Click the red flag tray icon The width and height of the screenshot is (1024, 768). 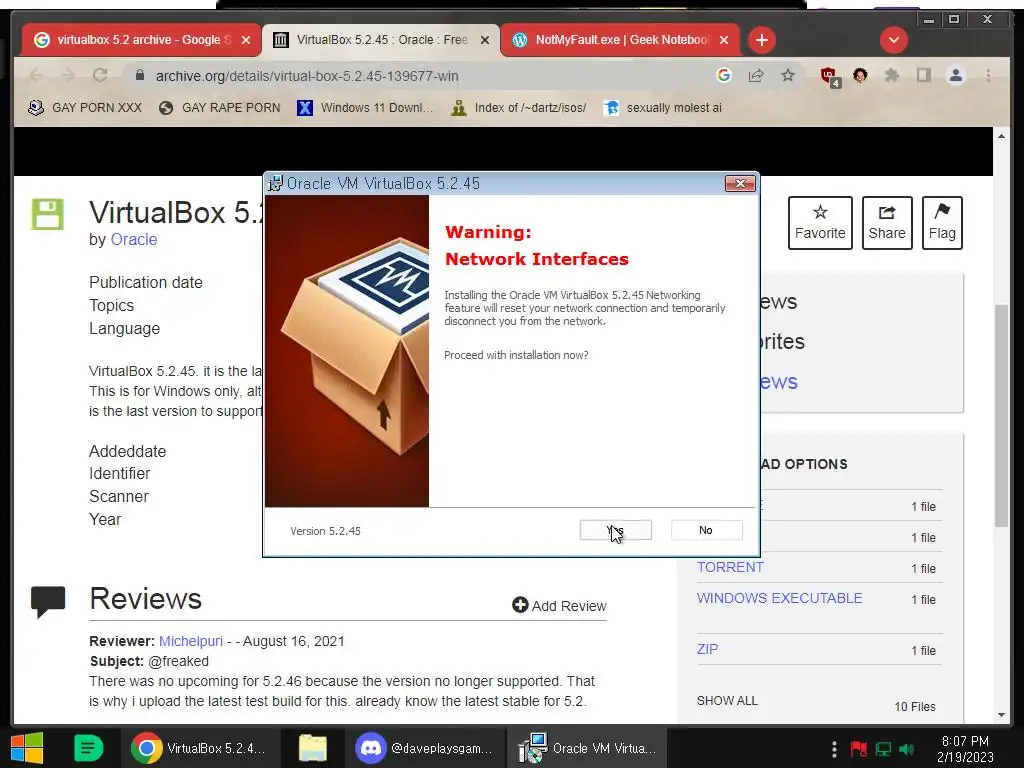(859, 748)
